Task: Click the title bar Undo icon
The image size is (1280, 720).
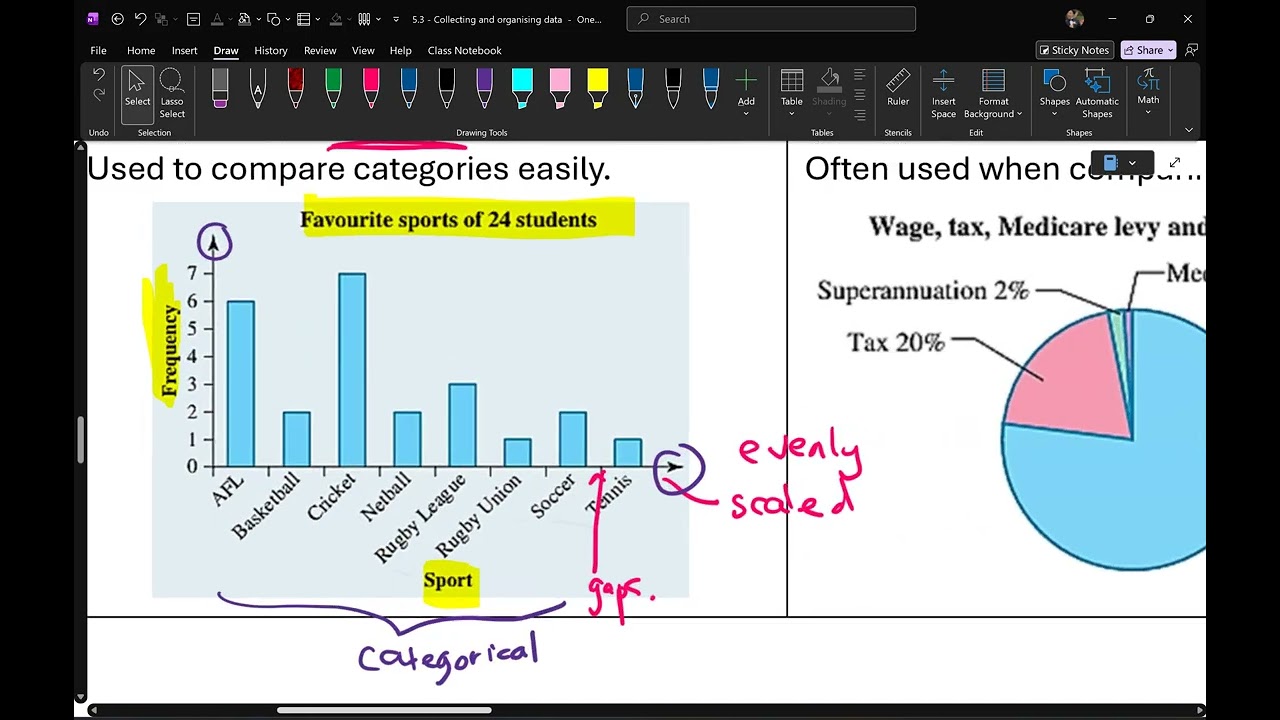Action: 141,19
